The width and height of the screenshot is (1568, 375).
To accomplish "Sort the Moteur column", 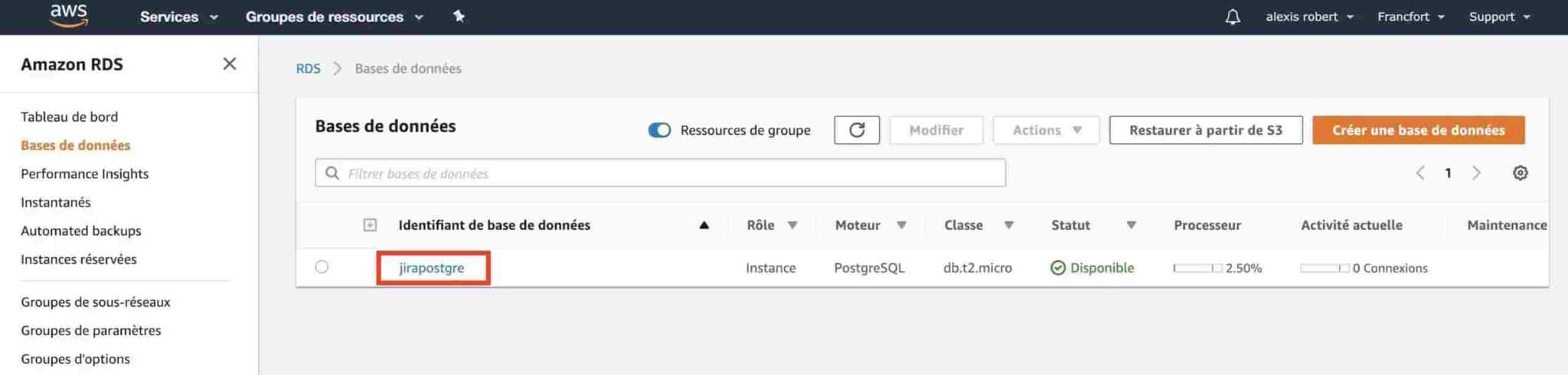I will 901,225.
